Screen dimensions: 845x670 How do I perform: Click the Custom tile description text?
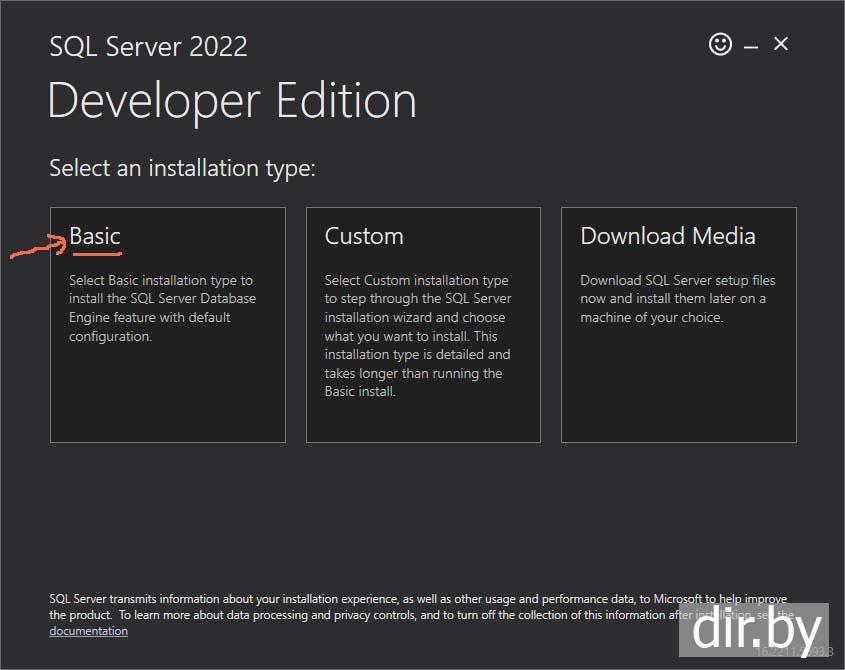418,336
